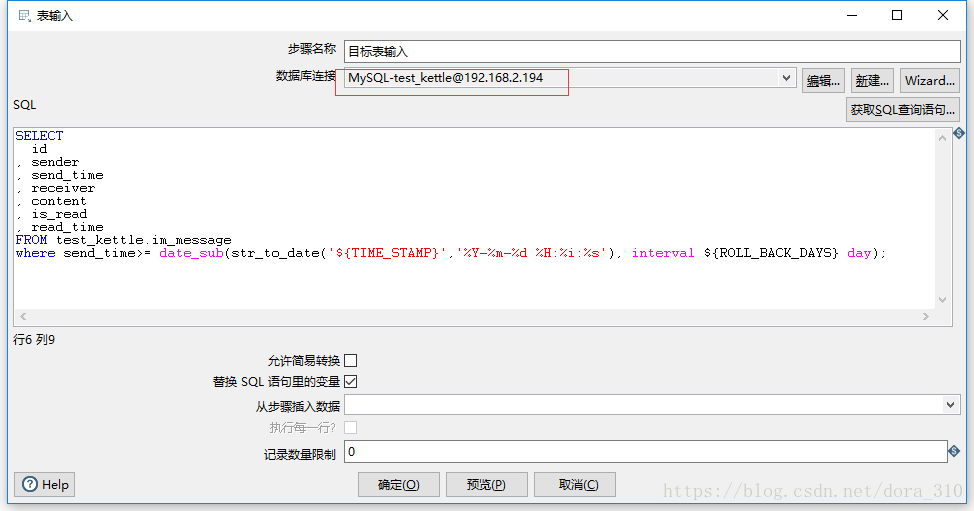Image resolution: width=974 pixels, height=511 pixels.
Task: Click the horizontal scrollbar left arrow
Action: point(23,317)
